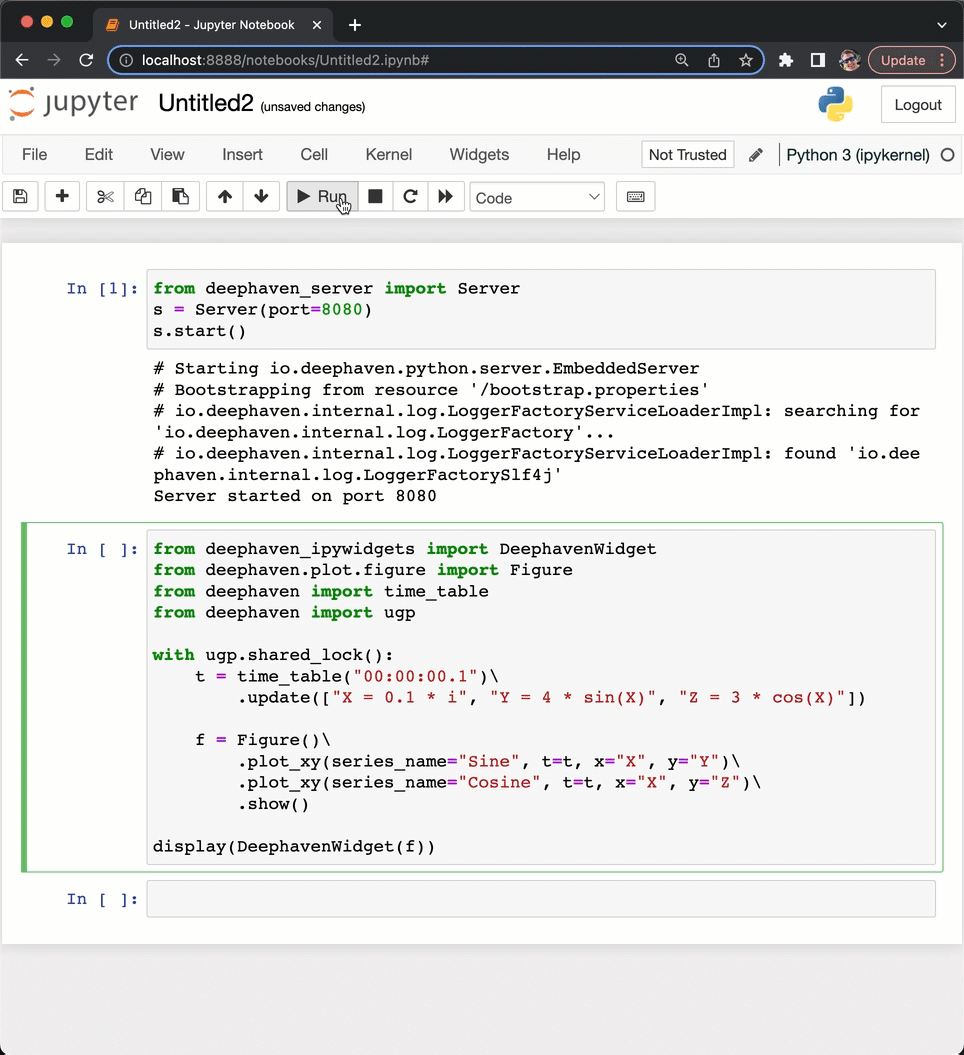Open the View menu

click(x=168, y=155)
